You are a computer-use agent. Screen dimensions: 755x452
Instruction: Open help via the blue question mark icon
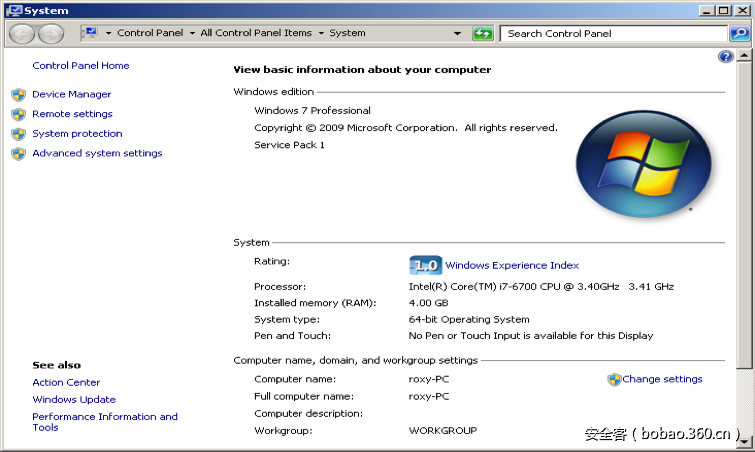tap(726, 57)
